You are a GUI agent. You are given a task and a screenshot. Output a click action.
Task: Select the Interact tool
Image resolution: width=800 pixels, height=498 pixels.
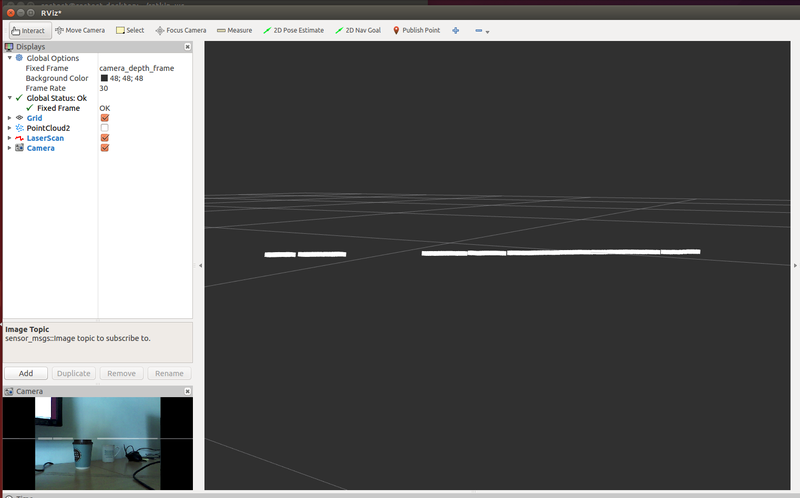point(27,30)
